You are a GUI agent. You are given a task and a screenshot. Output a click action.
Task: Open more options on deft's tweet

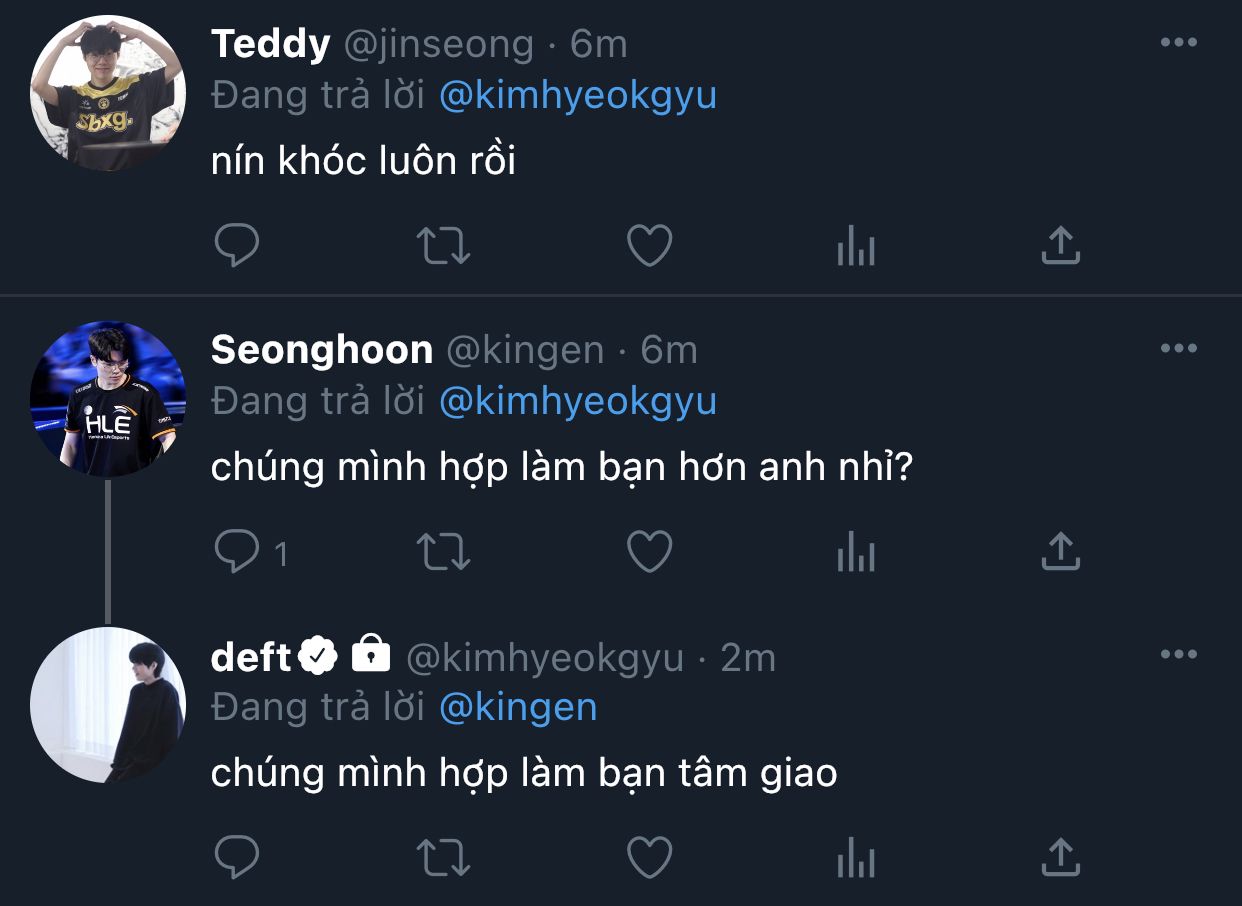[x=1179, y=655]
